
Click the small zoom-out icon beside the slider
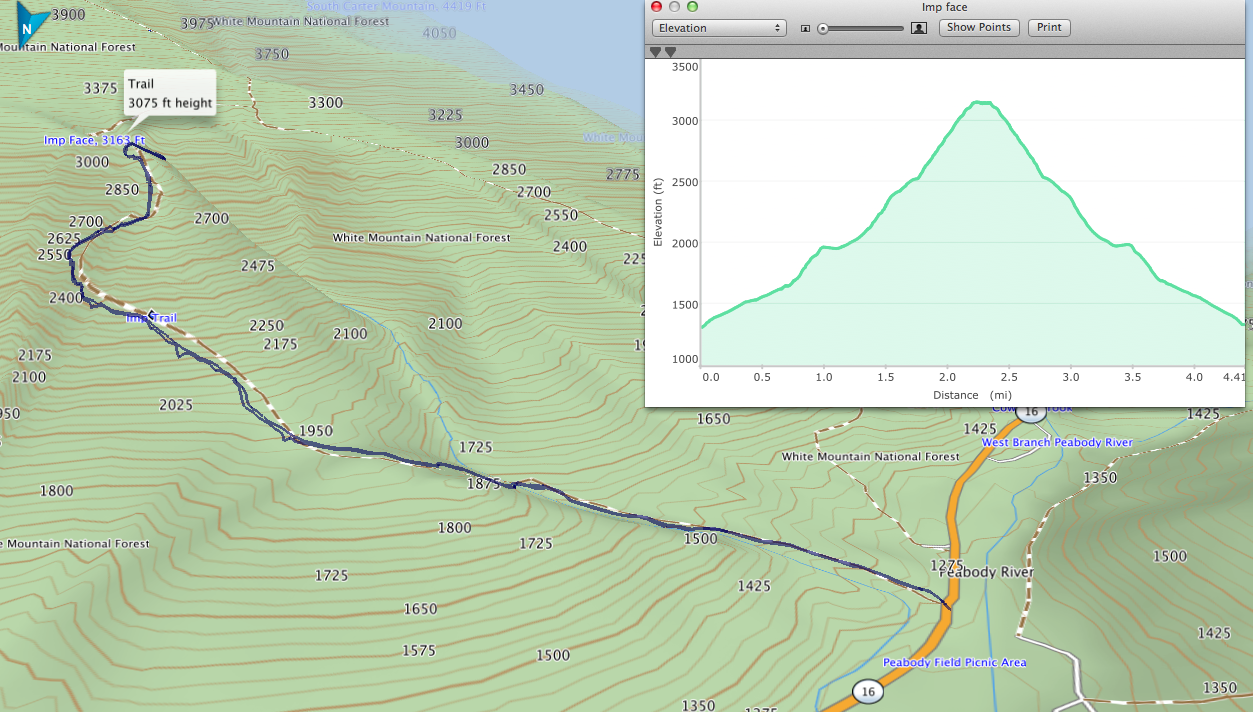click(x=806, y=28)
